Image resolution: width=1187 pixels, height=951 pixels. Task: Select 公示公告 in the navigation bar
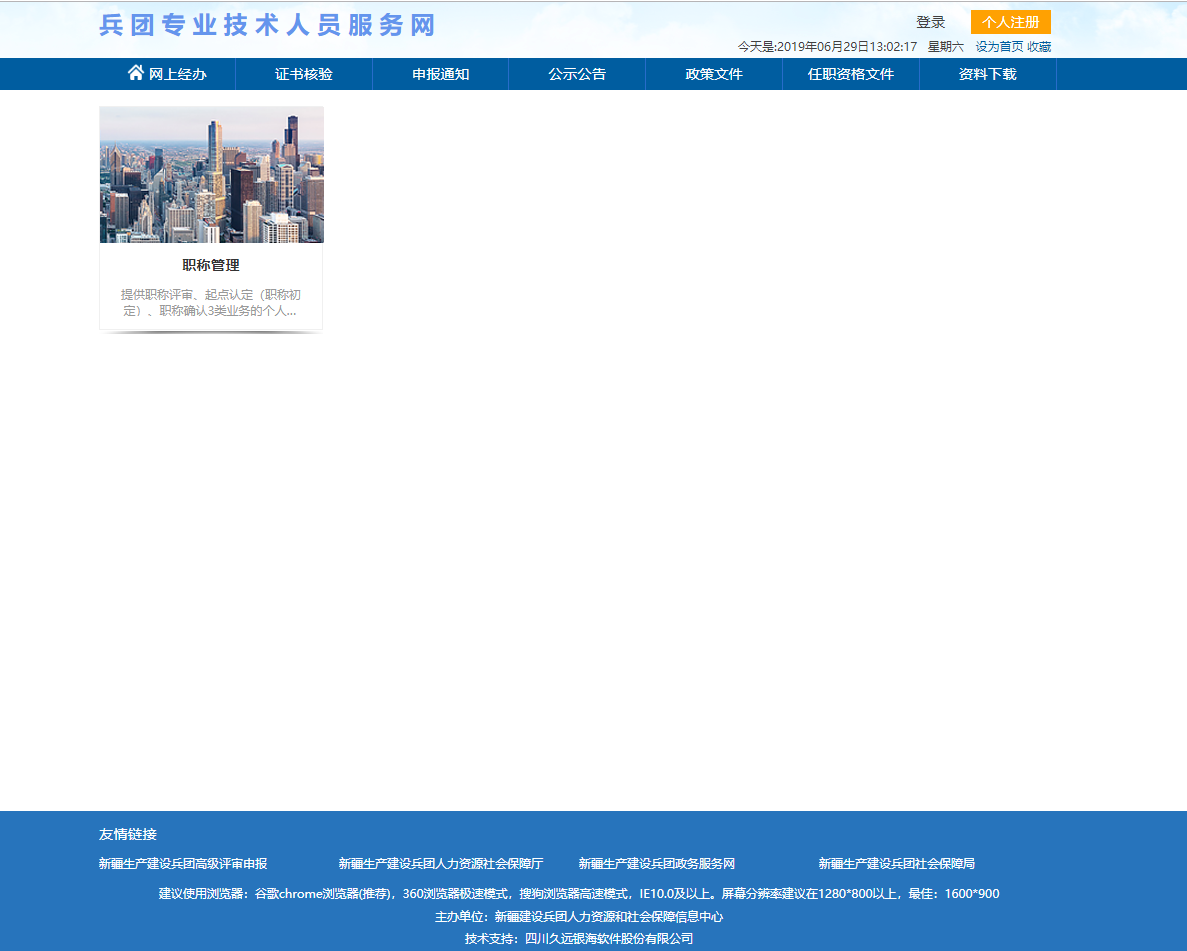(x=577, y=74)
